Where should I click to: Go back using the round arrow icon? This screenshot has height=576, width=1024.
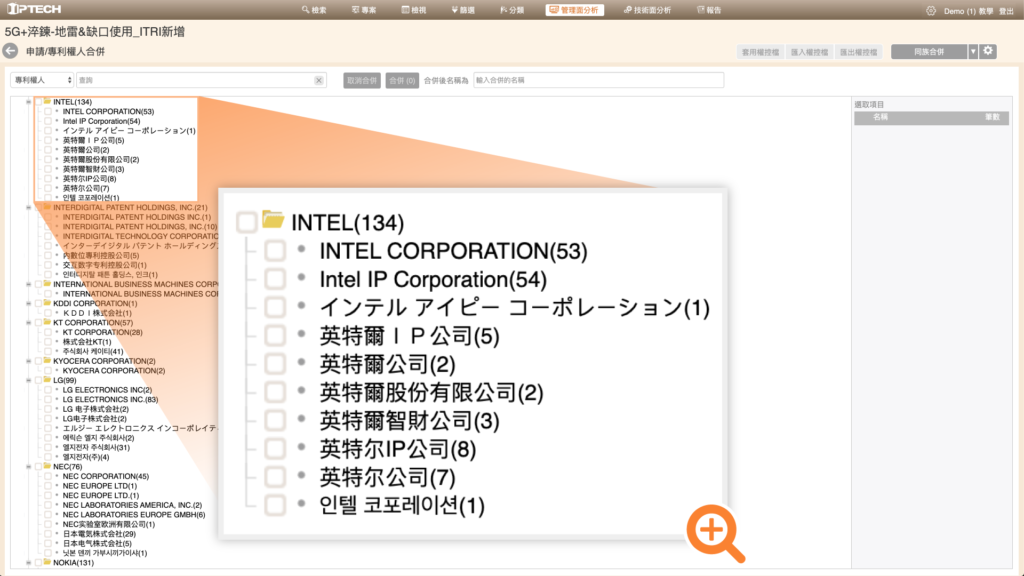tap(10, 51)
